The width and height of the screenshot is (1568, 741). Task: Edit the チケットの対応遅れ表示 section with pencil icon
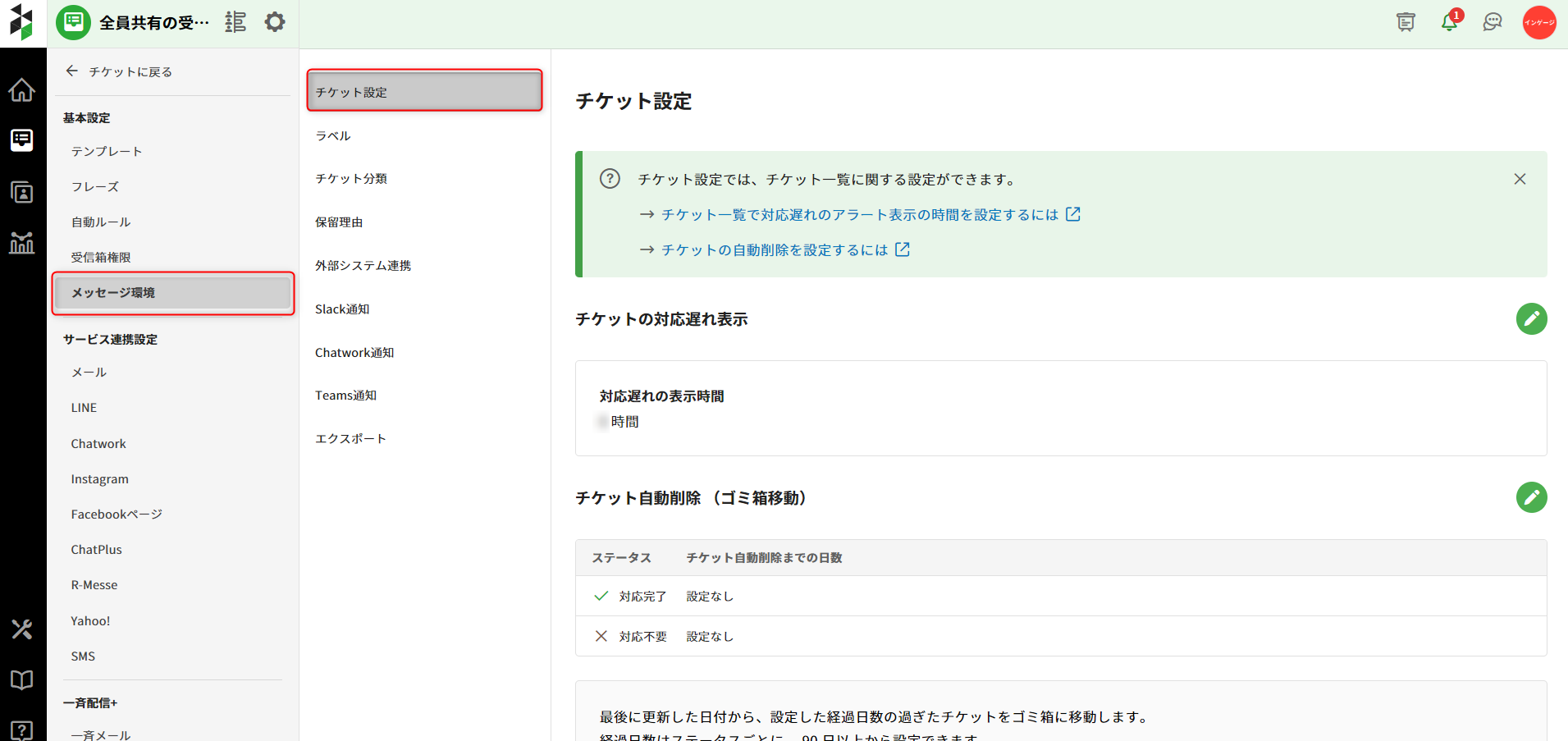click(x=1531, y=318)
